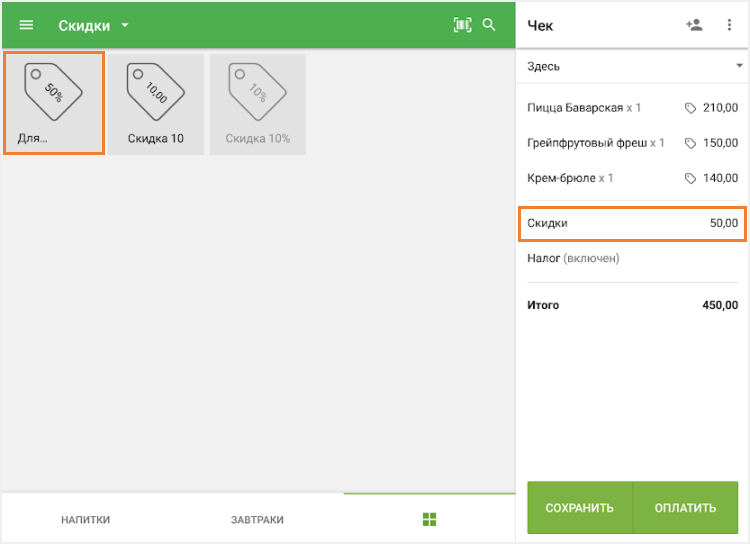Open item search with magnifier icon
The height and width of the screenshot is (544, 750).
[489, 25]
